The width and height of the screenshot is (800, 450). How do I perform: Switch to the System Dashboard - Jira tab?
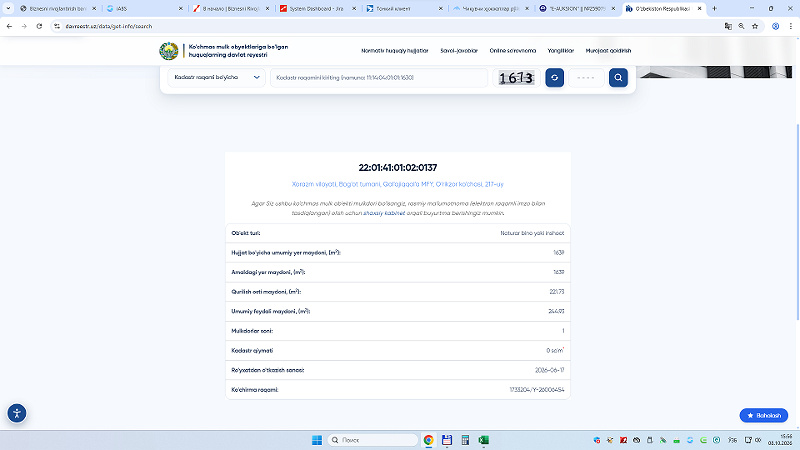tap(317, 8)
